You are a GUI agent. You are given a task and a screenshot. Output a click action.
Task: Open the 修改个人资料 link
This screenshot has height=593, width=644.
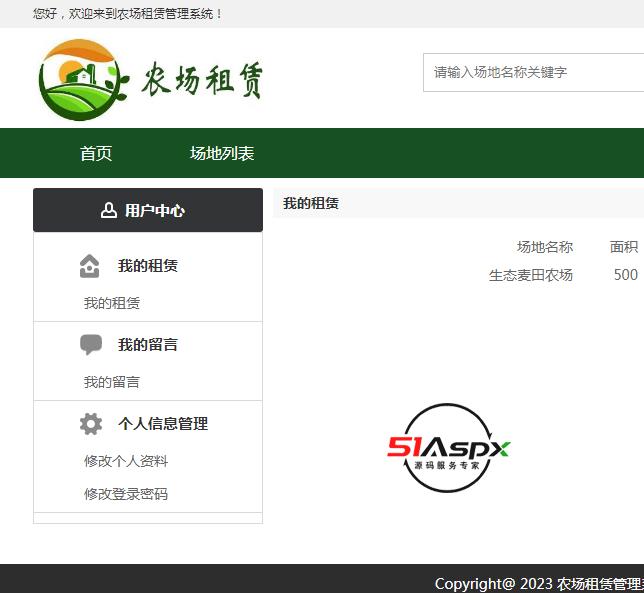[126, 461]
